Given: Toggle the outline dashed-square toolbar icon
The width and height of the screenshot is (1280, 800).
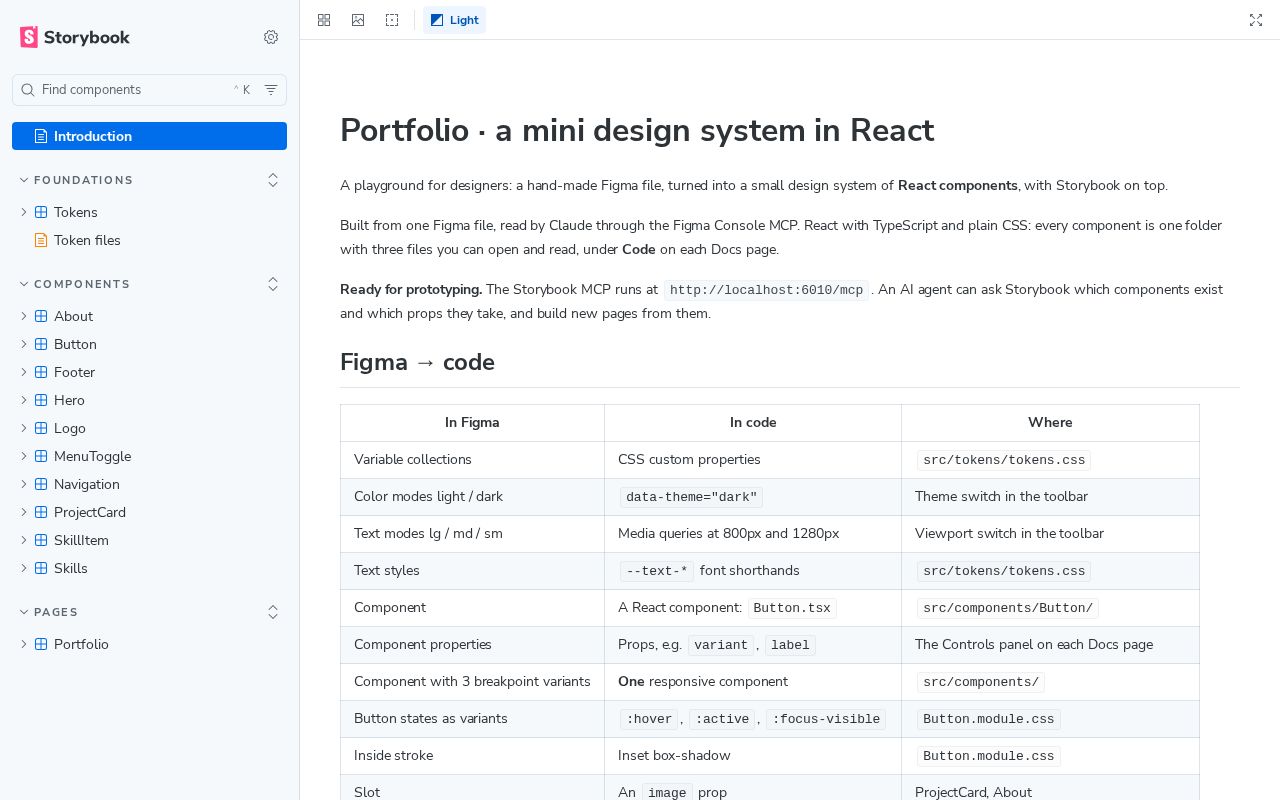Looking at the screenshot, I should coord(392,20).
